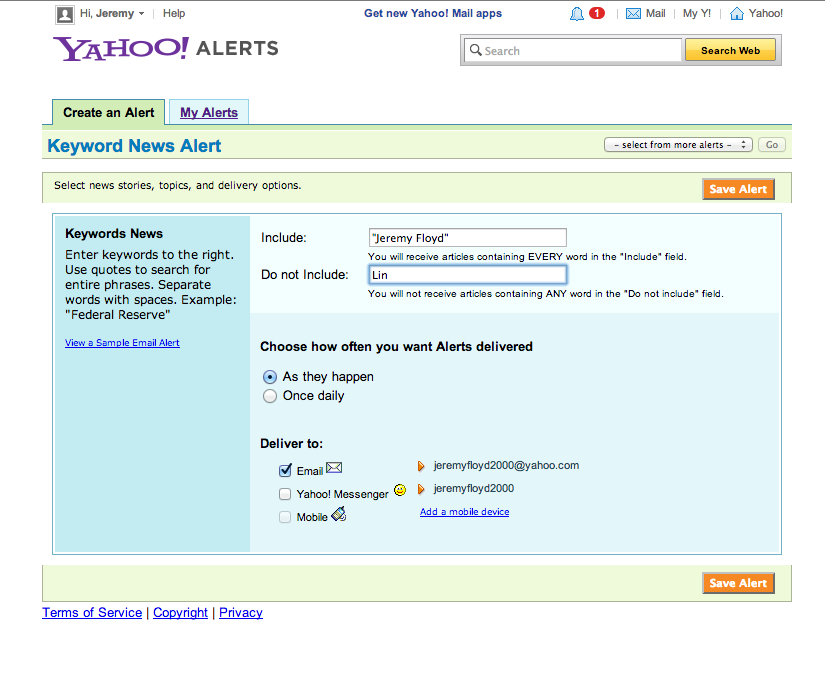Screen dimensions: 825x686
Task: Click the Do not Include input field
Action: pos(468,275)
